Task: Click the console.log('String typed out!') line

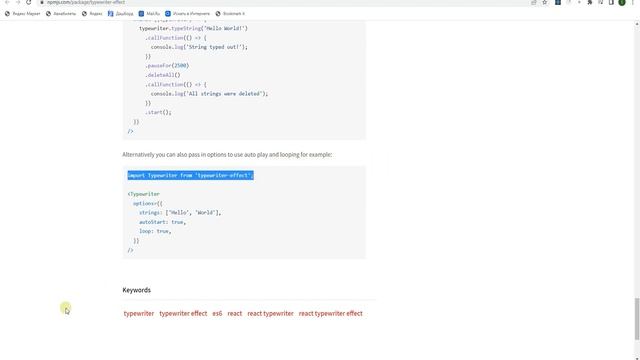Action: (x=199, y=47)
